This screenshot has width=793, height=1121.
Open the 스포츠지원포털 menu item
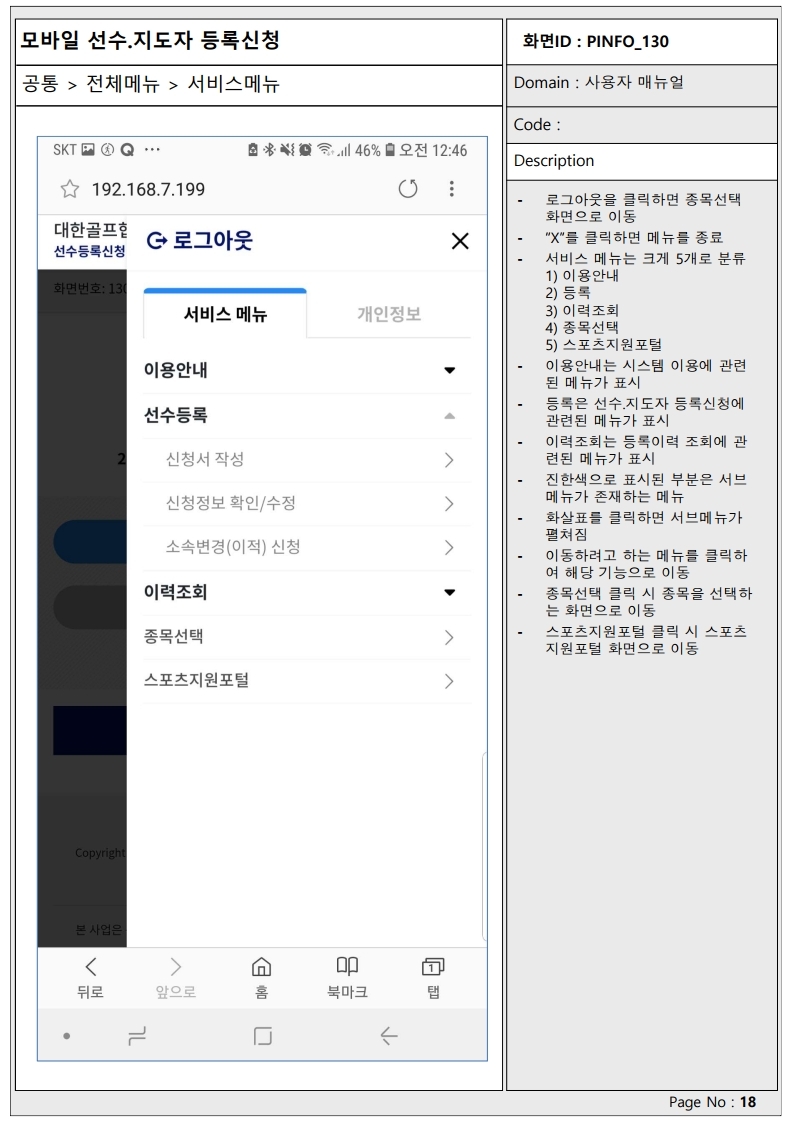point(307,681)
